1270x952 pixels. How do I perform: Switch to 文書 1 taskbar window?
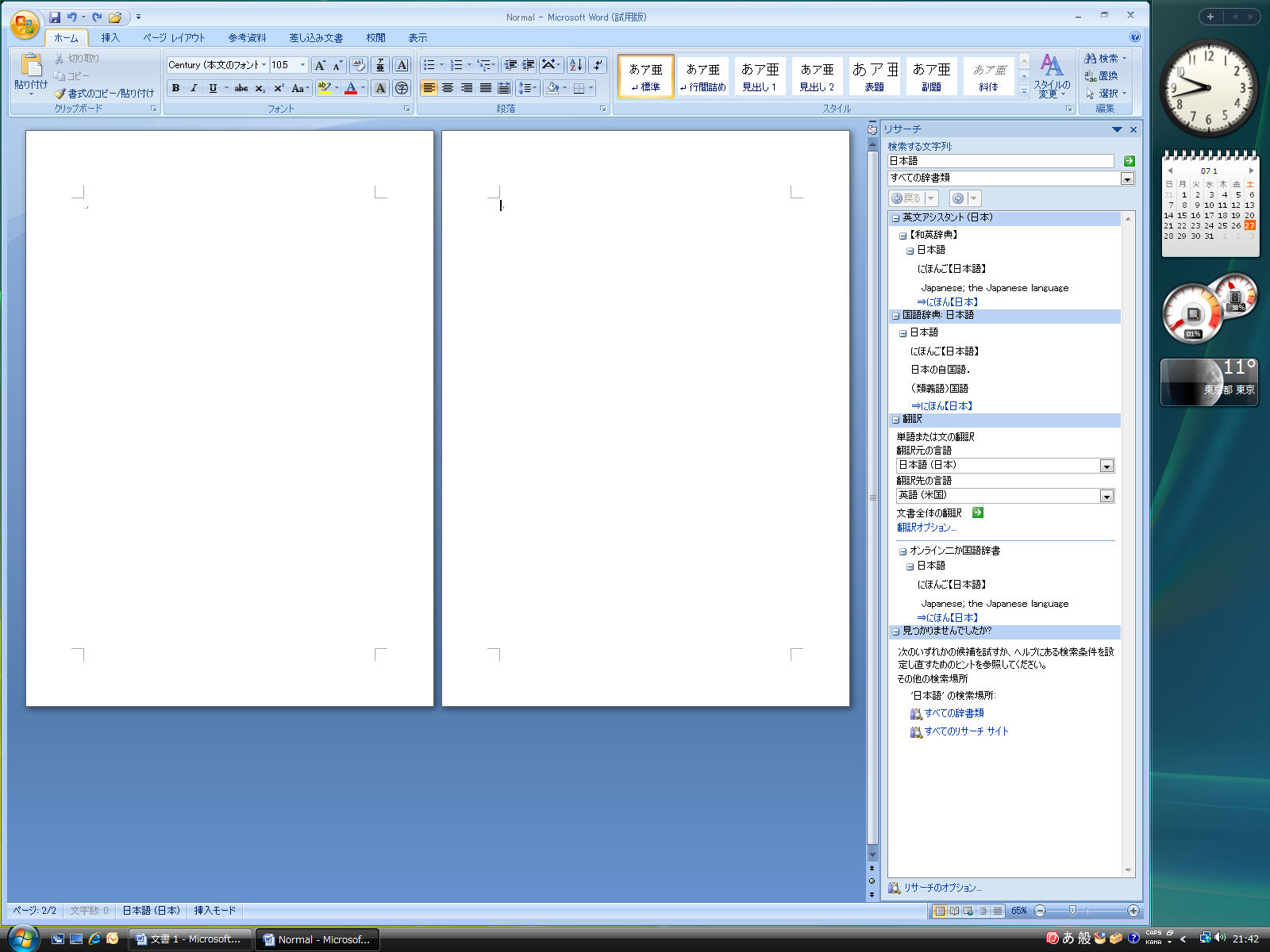189,939
